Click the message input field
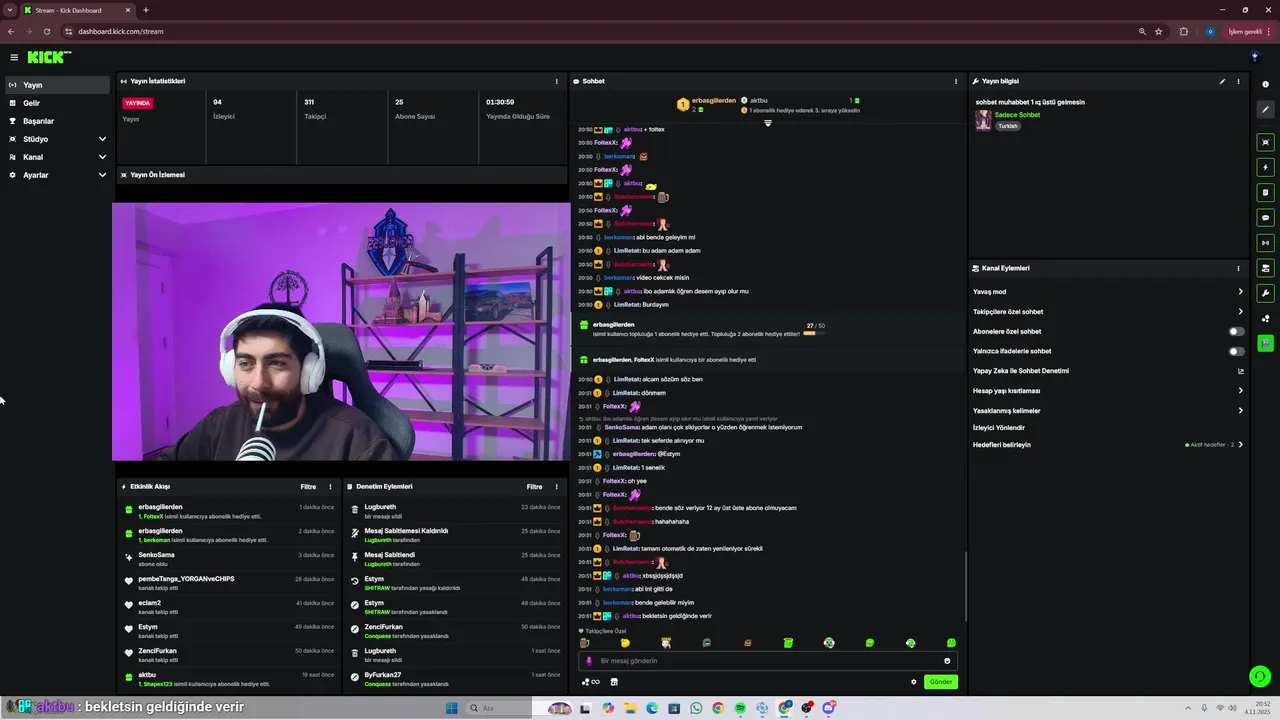Screen dimensions: 1280x720 768,661
